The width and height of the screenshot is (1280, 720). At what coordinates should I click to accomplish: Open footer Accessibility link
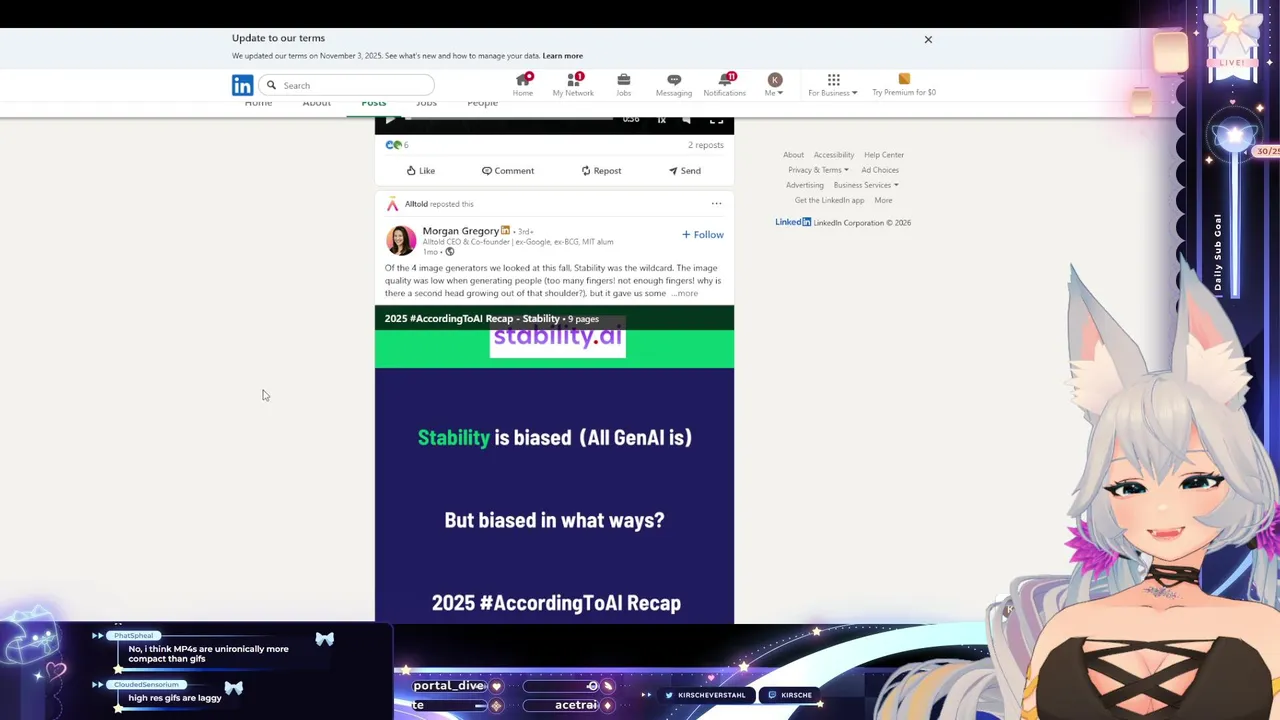tap(834, 155)
